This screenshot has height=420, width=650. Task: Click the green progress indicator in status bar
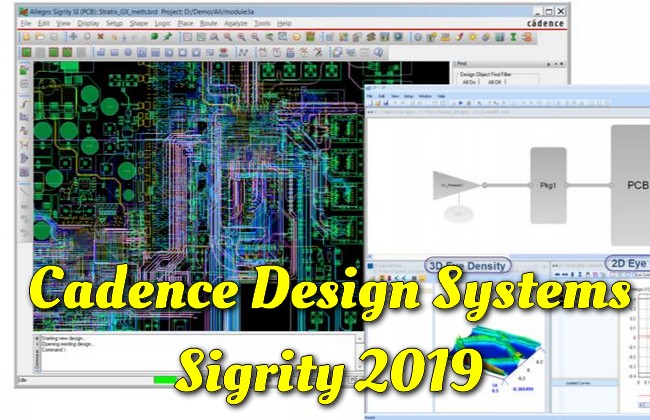click(165, 380)
